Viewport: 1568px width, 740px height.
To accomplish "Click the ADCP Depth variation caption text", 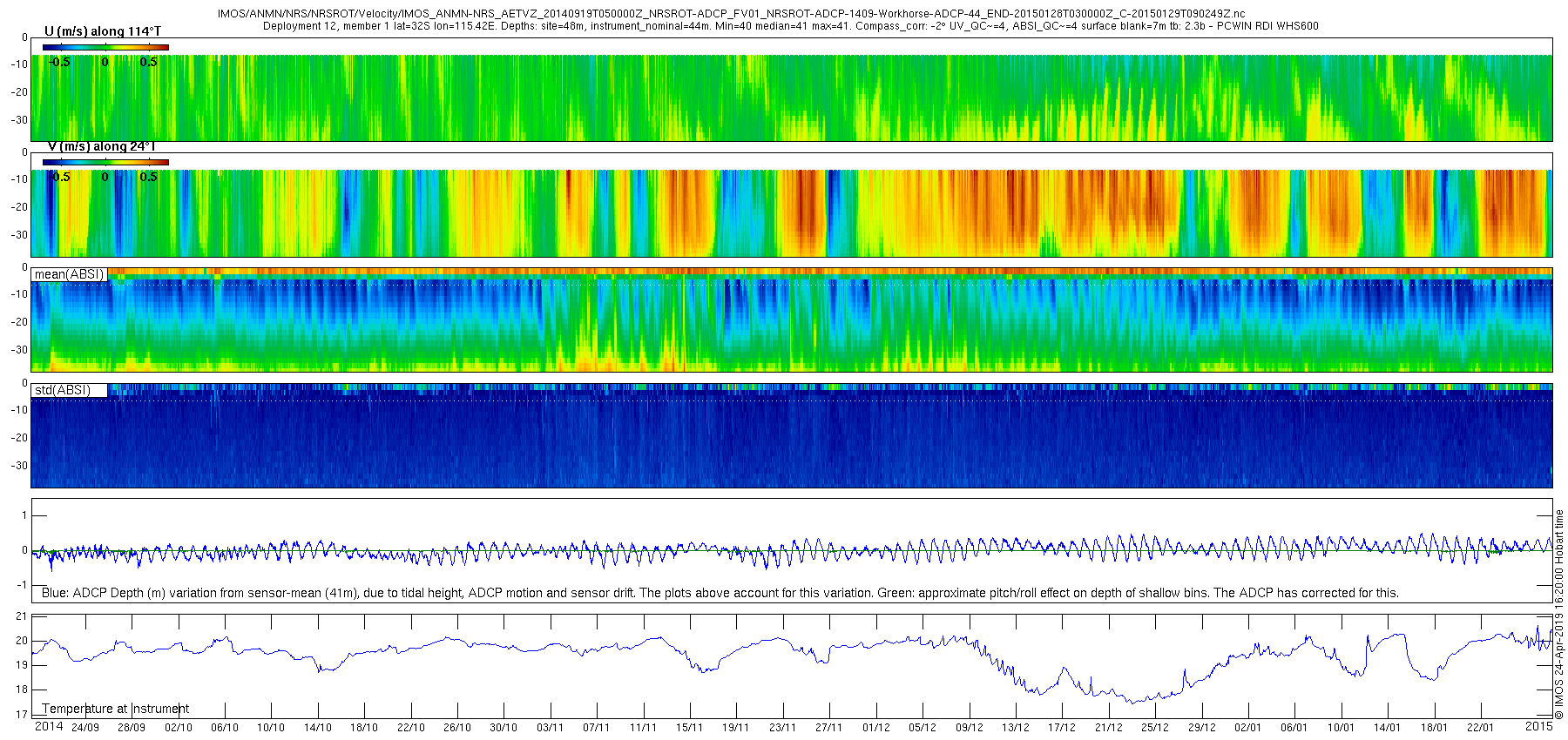I will click(720, 593).
